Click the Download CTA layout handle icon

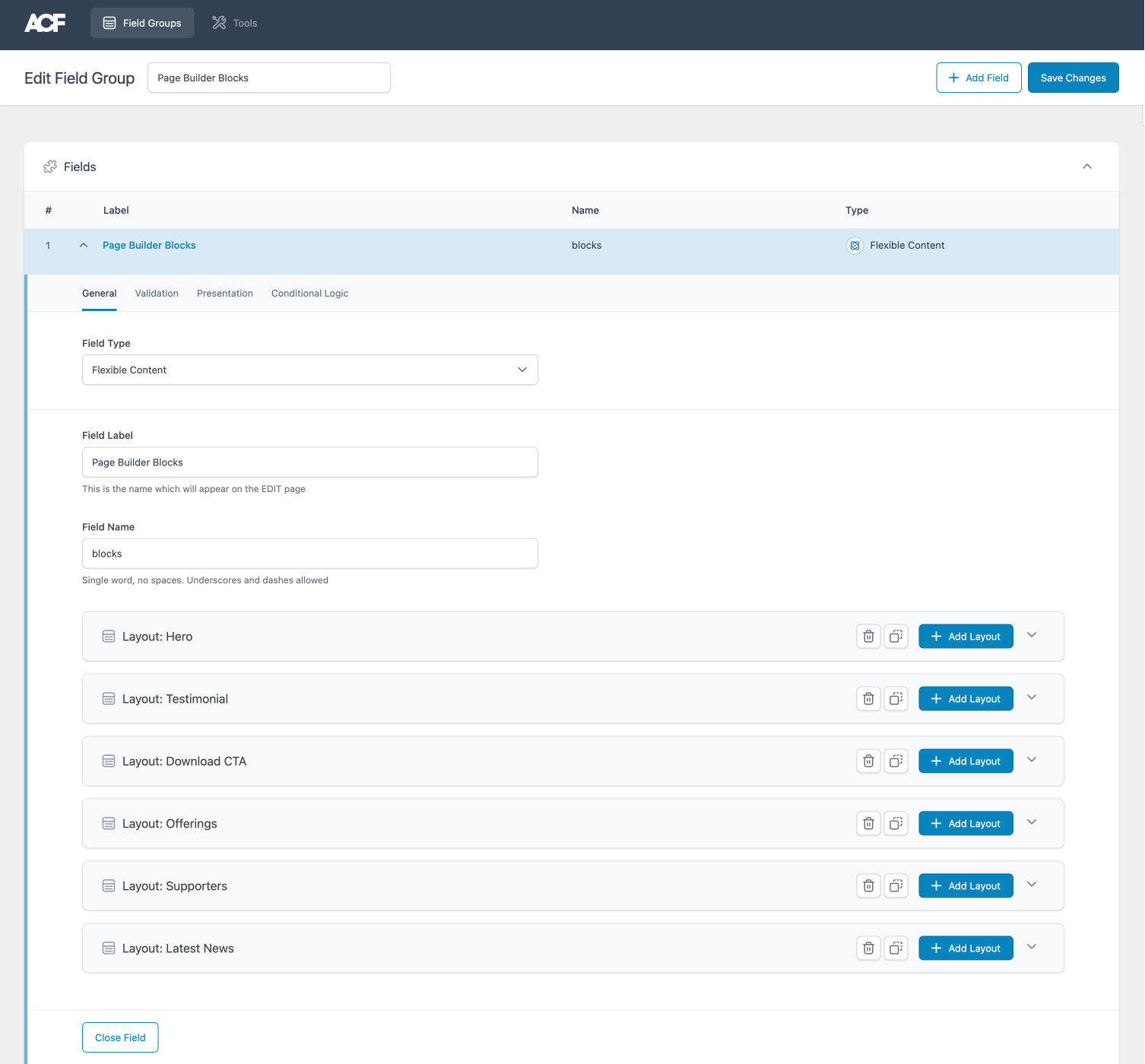point(109,761)
